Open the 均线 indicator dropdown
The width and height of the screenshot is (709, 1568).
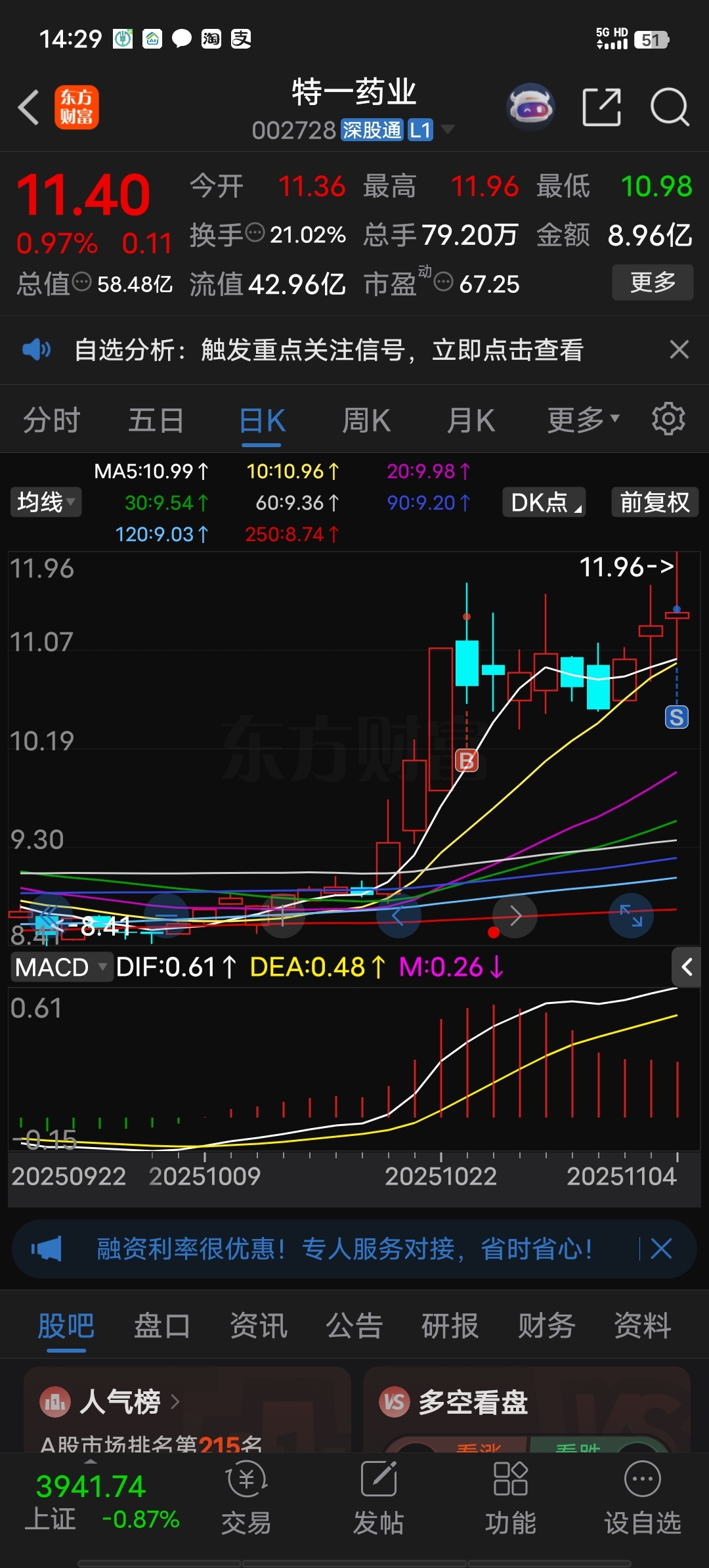coord(46,502)
